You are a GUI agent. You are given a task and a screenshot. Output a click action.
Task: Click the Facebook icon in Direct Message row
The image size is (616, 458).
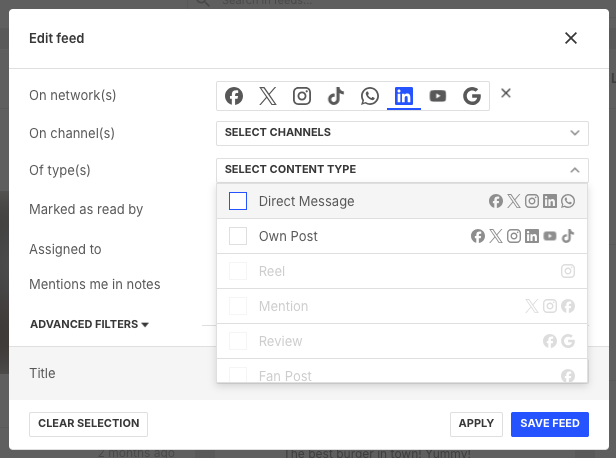[x=496, y=201]
